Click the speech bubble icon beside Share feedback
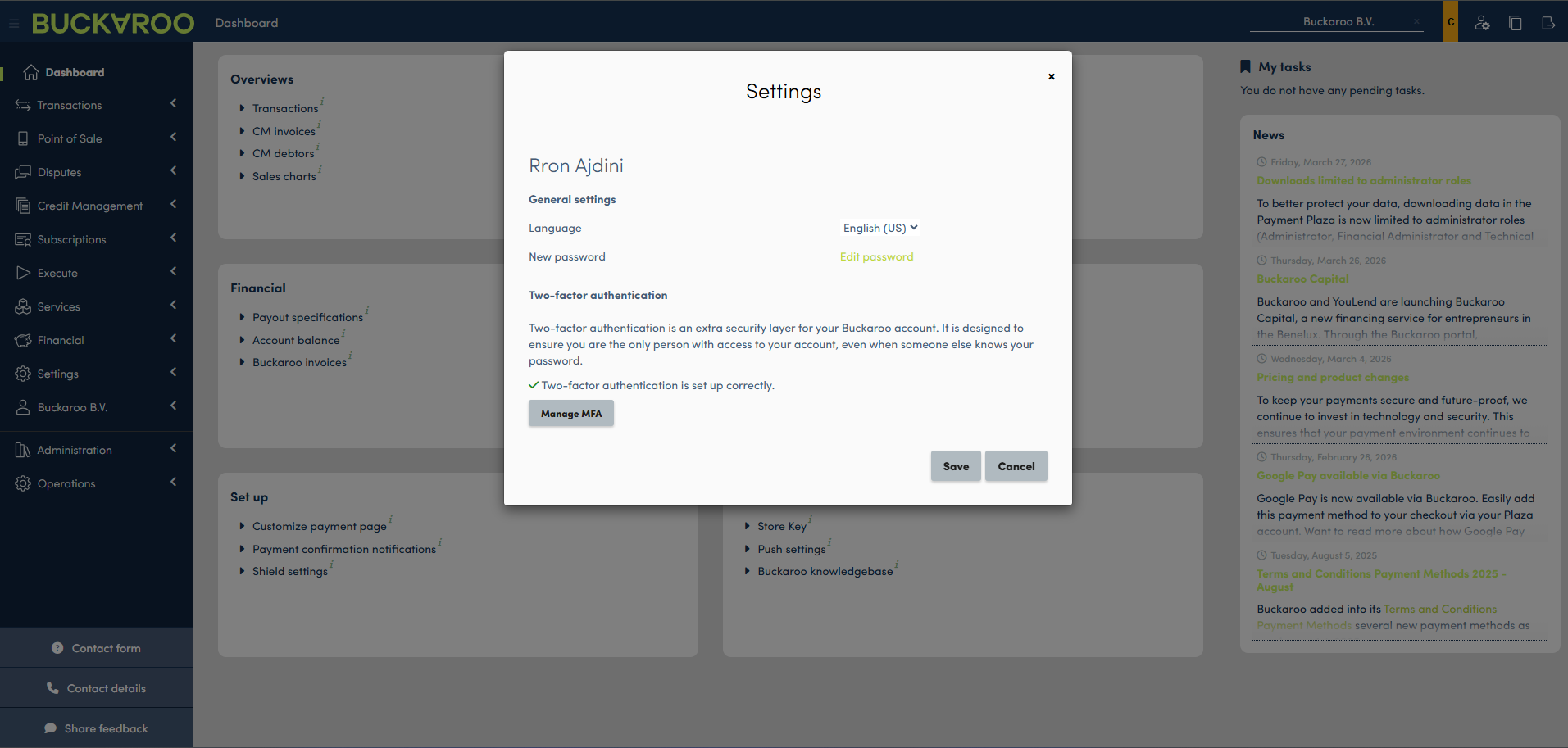The image size is (1568, 748). [x=50, y=728]
